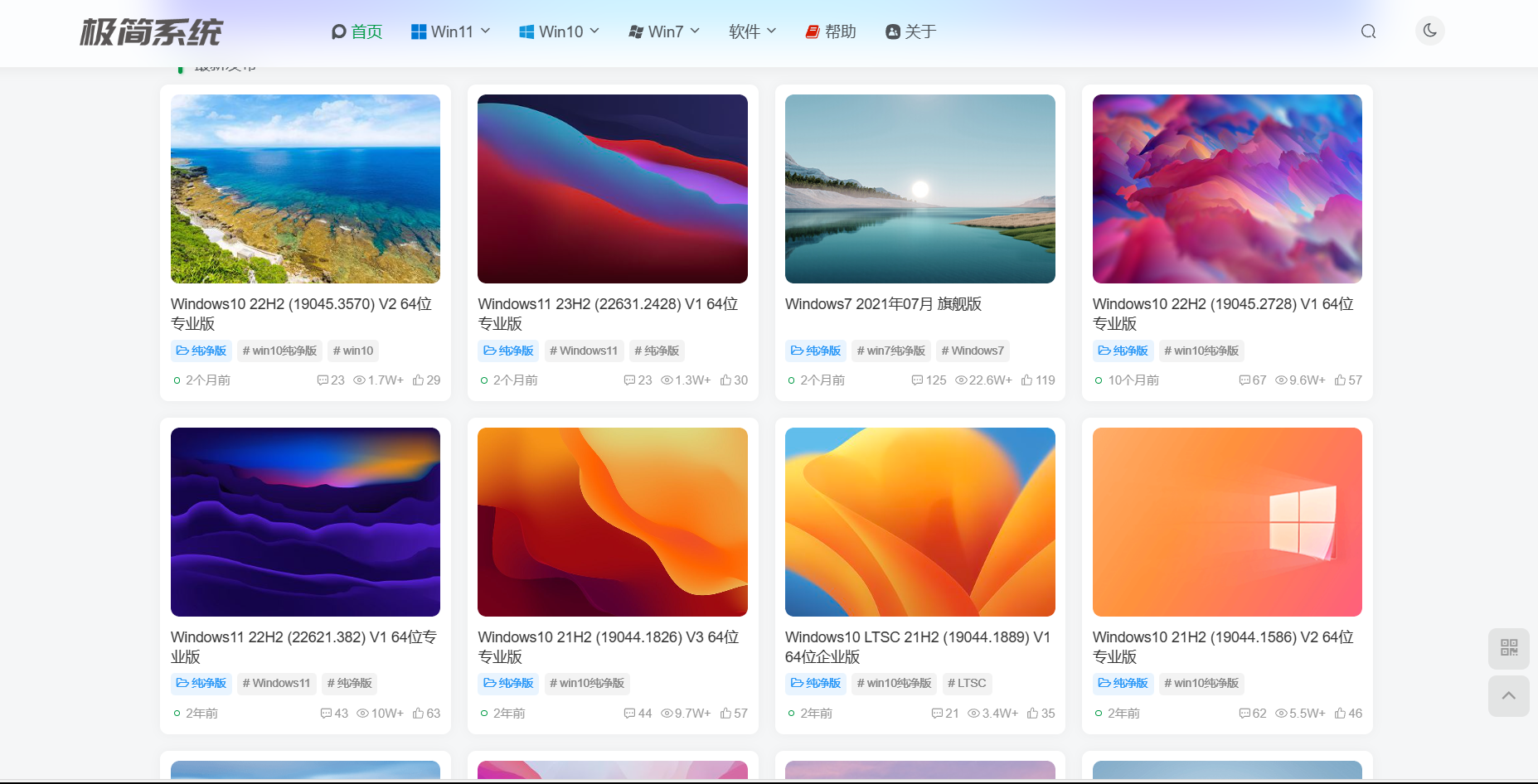Open Windows11 22H2 (22621.382) V1 title link
The width and height of the screenshot is (1538, 784).
tap(303, 646)
